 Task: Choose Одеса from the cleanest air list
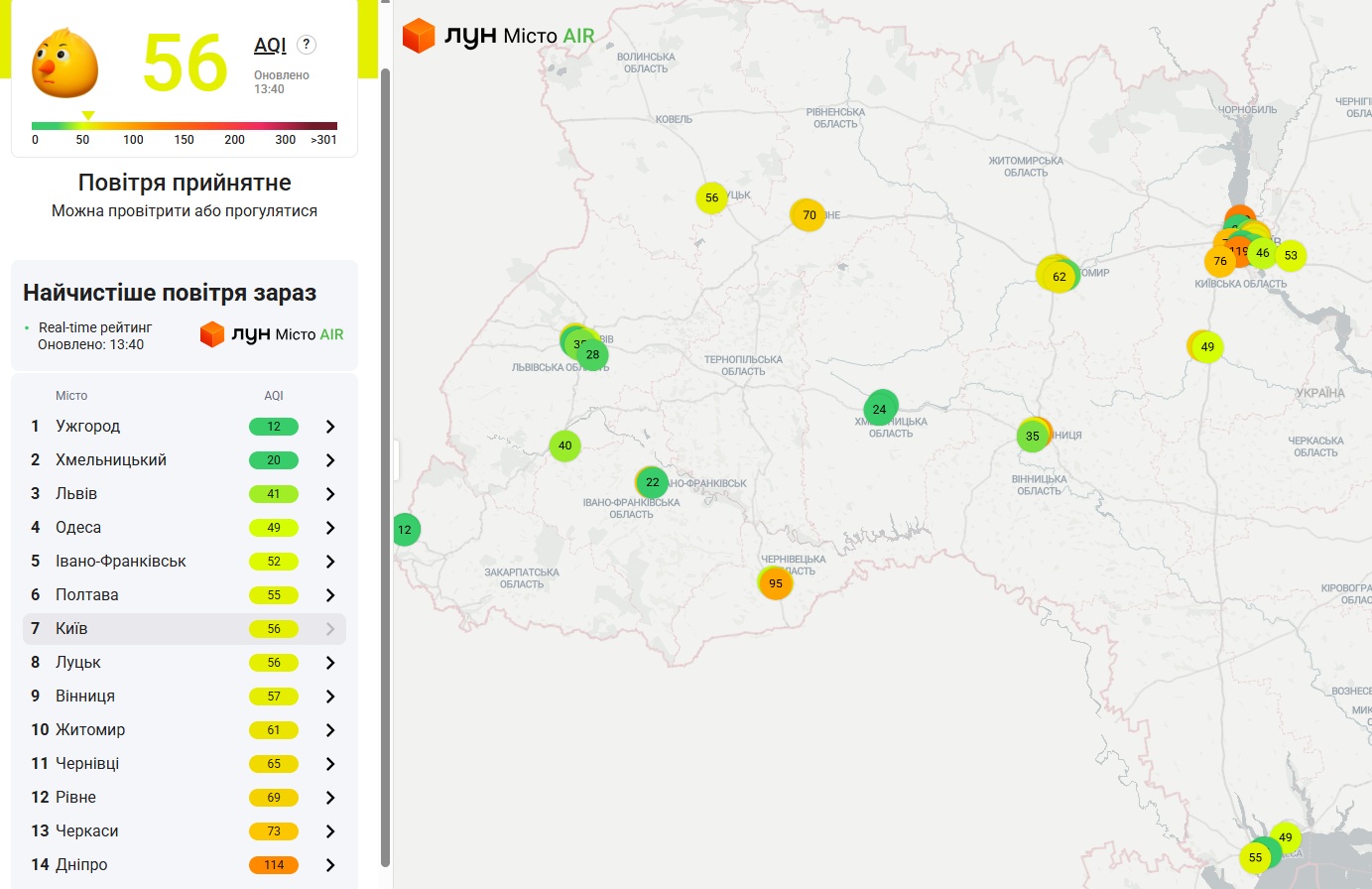(78, 528)
